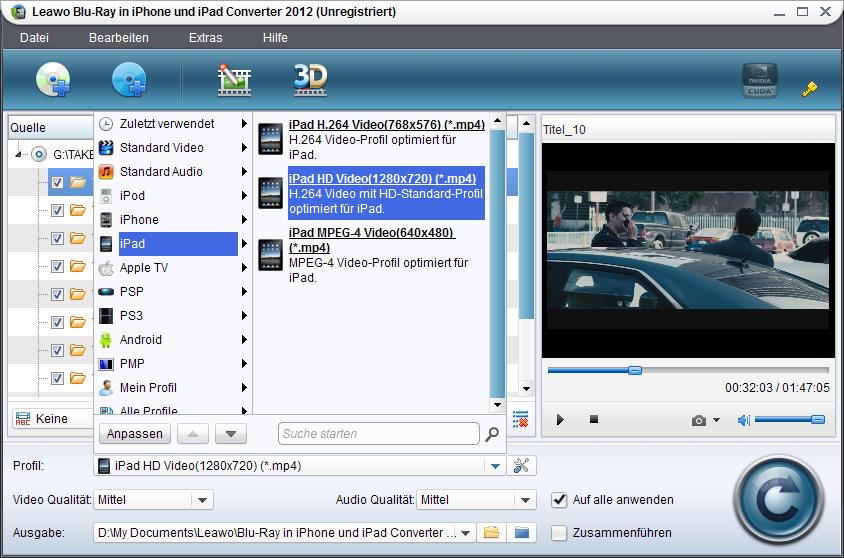Open the video edit toolbar icon
The width and height of the screenshot is (844, 558).
[x=234, y=80]
